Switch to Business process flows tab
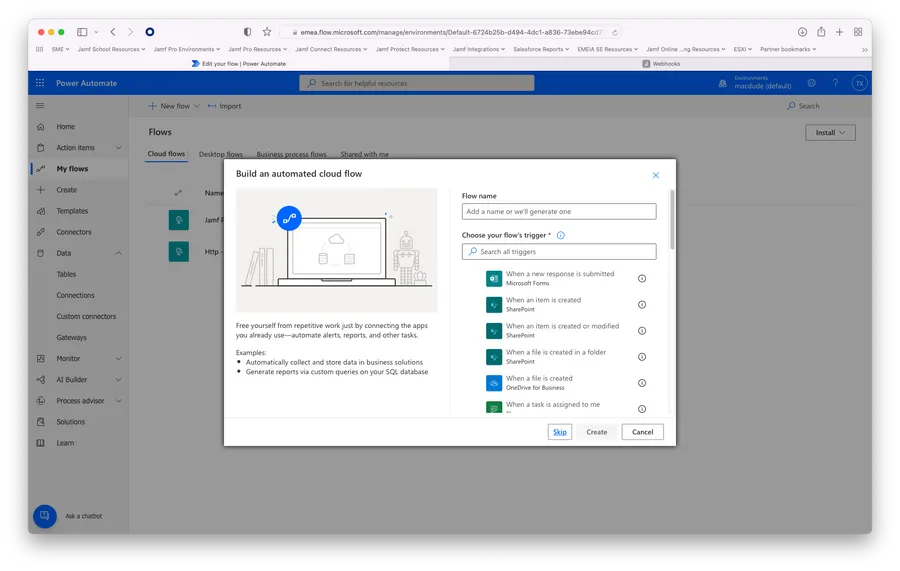 (292, 154)
